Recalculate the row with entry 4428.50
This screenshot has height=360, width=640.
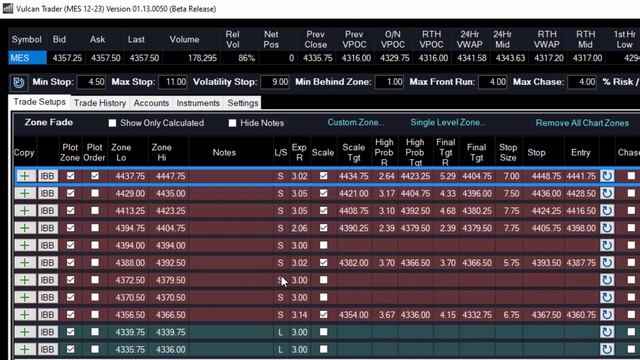607,193
